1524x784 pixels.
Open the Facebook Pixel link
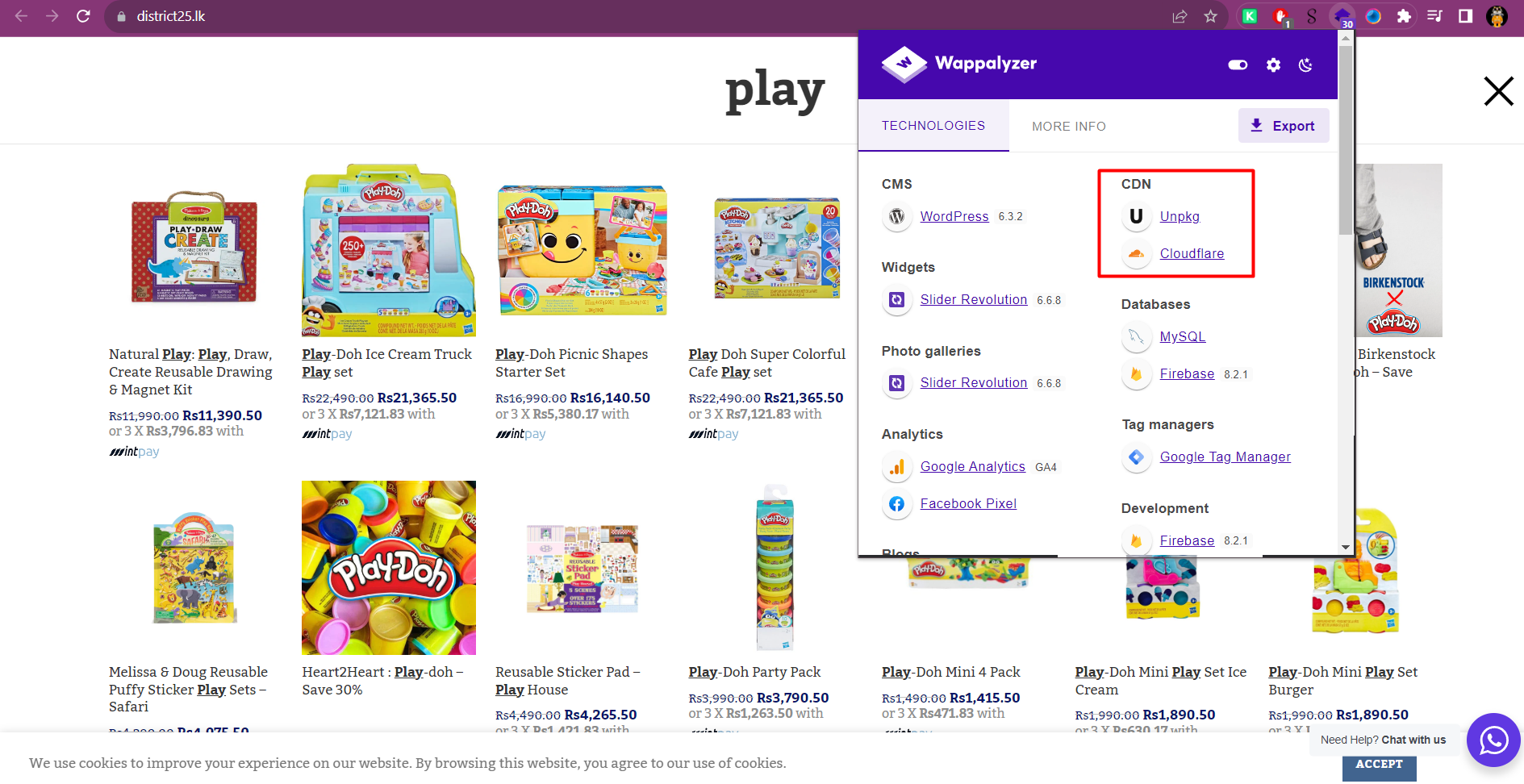968,503
